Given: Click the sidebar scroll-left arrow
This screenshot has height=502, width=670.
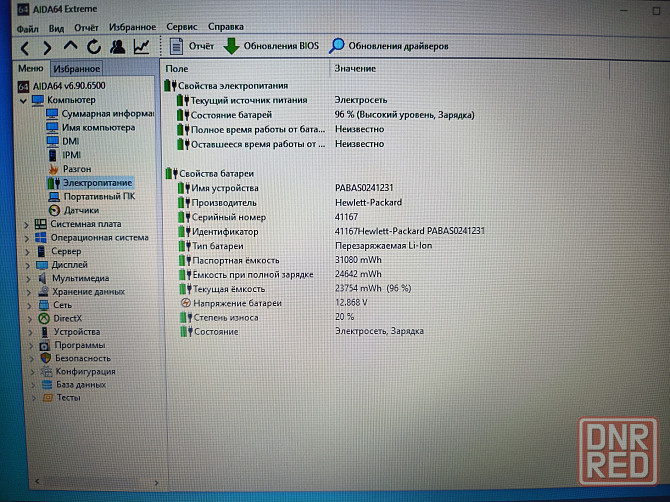Looking at the screenshot, I should point(37,481).
